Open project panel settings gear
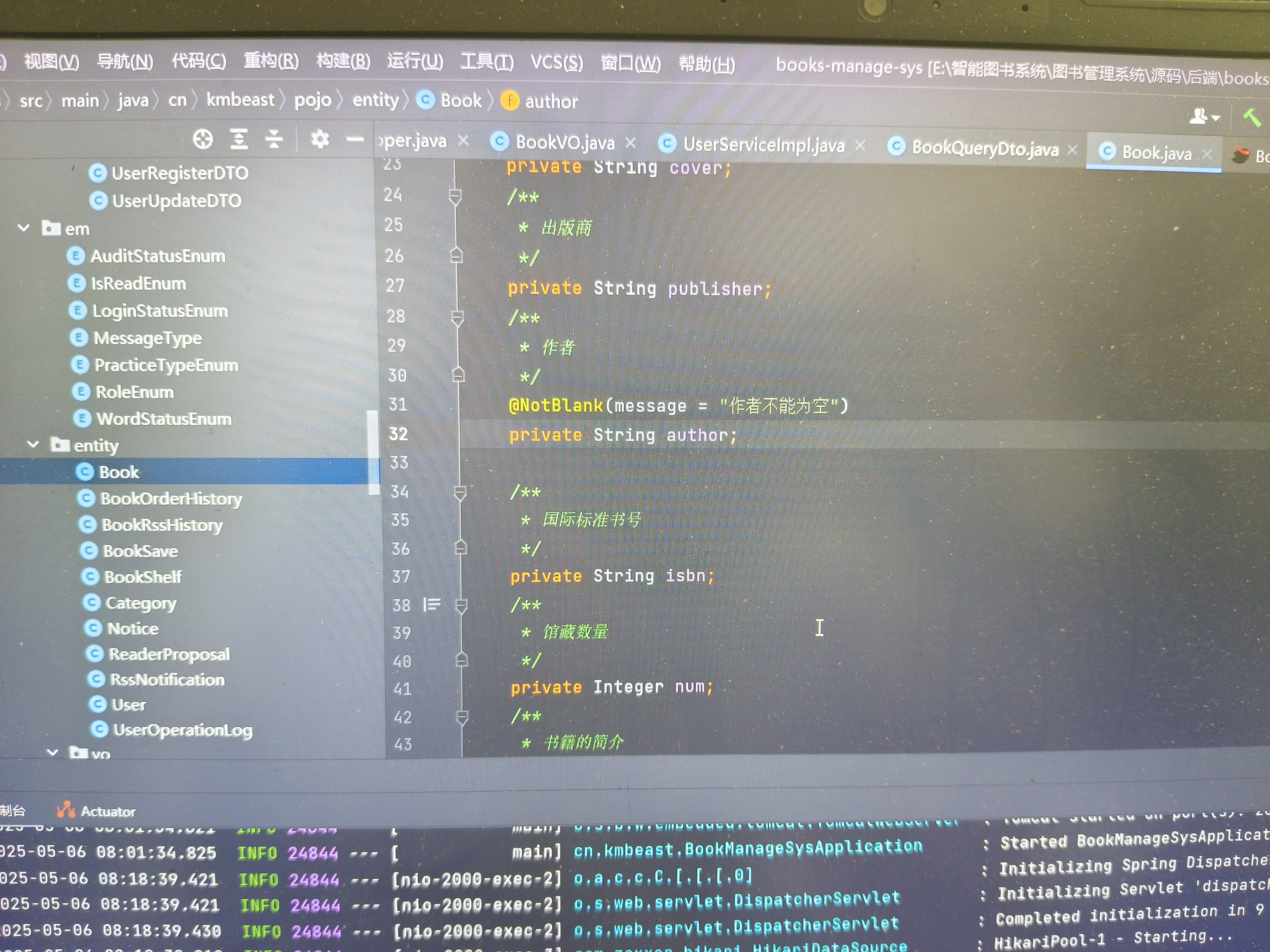 (x=320, y=139)
